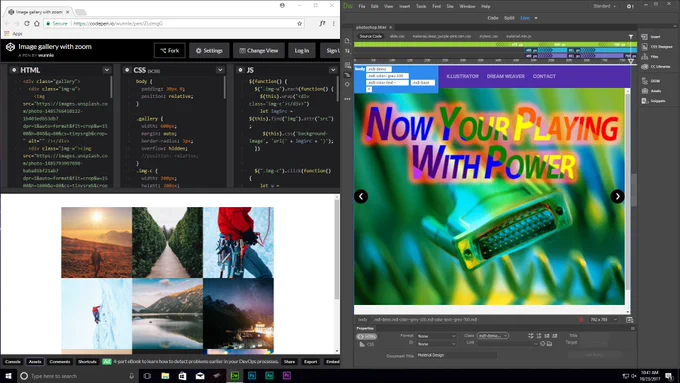Click the Windows Start button
The image size is (680, 383).
[8, 376]
